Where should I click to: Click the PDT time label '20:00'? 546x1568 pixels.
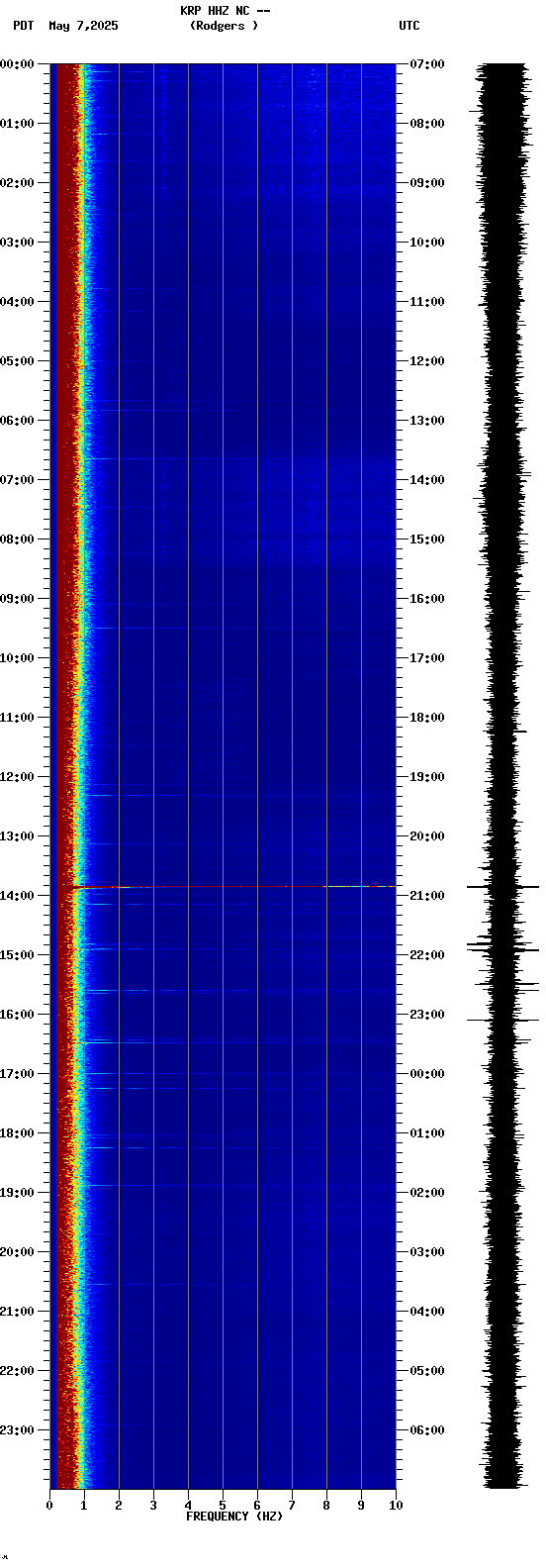click(17, 1252)
